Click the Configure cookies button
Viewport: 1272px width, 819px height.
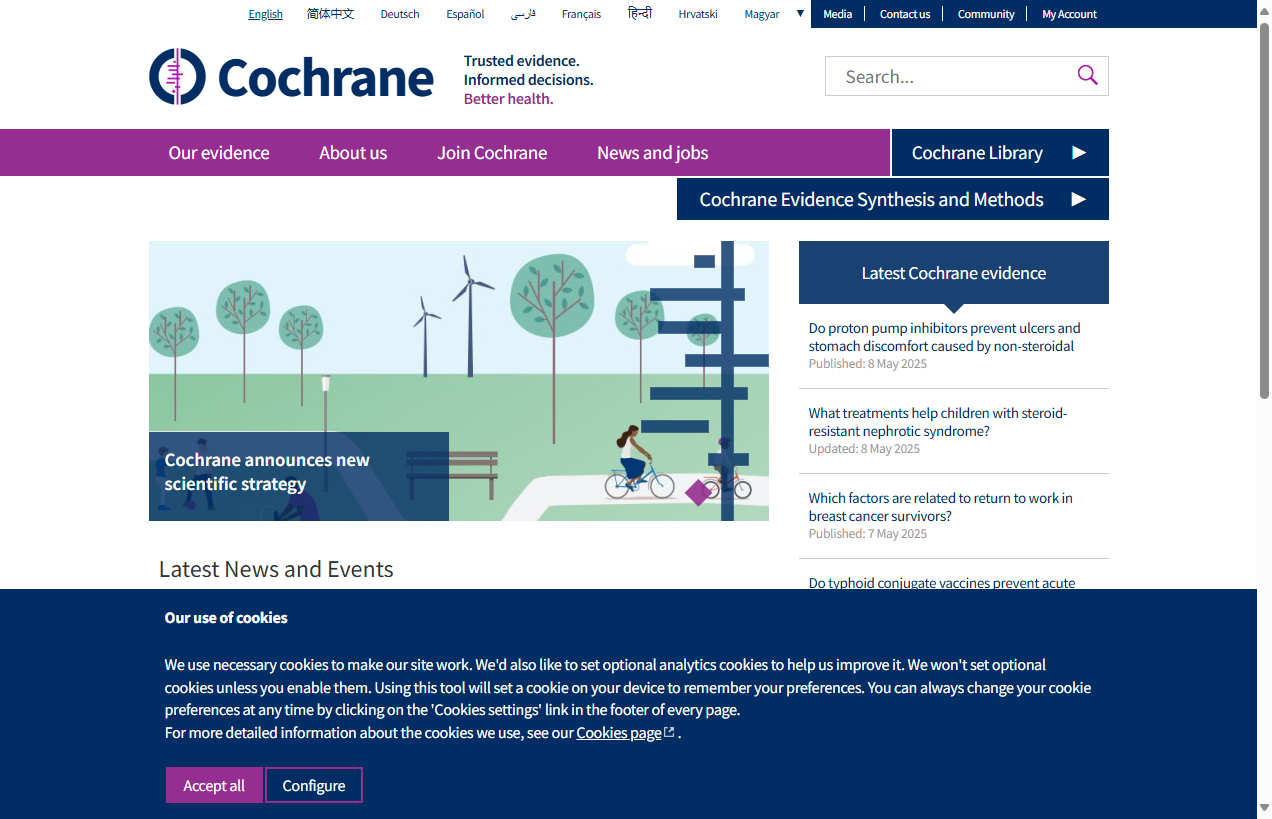tap(313, 785)
